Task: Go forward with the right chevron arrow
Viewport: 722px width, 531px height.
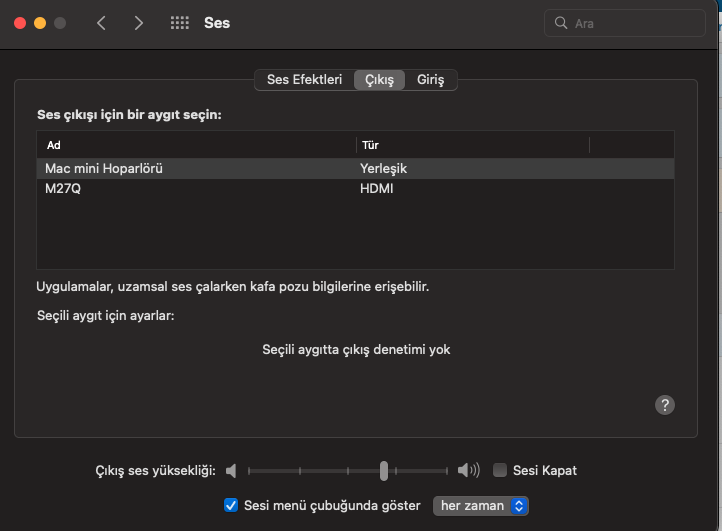Action: point(138,23)
